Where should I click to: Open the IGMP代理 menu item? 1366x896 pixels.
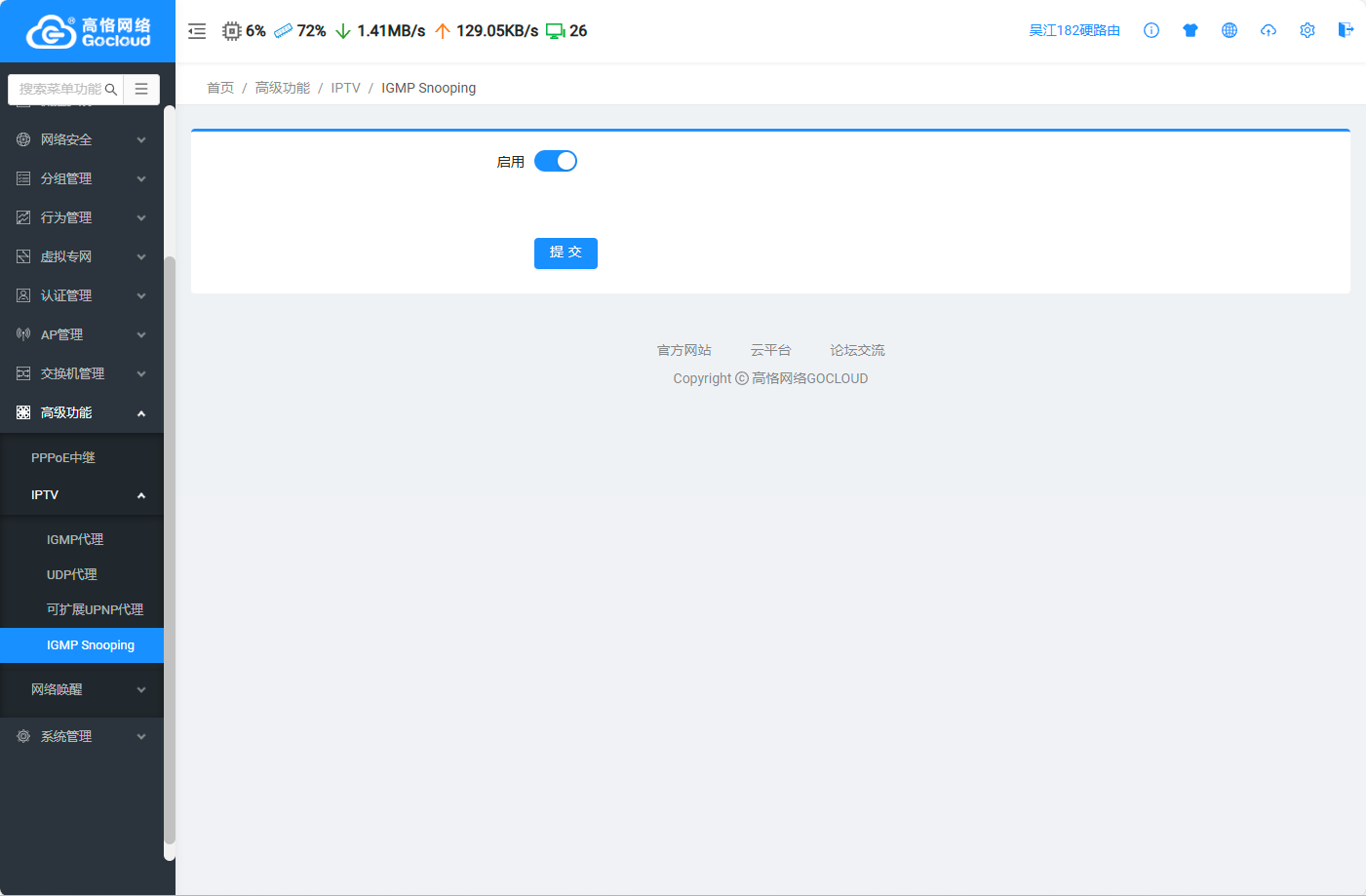click(x=75, y=539)
